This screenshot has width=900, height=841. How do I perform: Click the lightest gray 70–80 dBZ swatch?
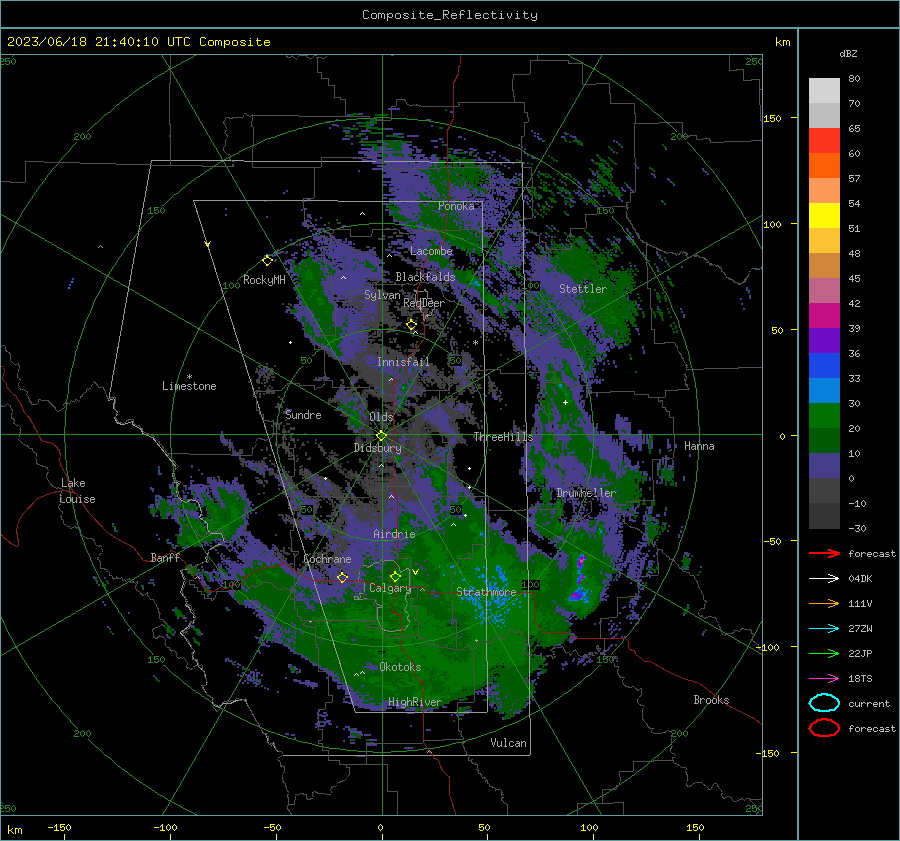(x=824, y=90)
